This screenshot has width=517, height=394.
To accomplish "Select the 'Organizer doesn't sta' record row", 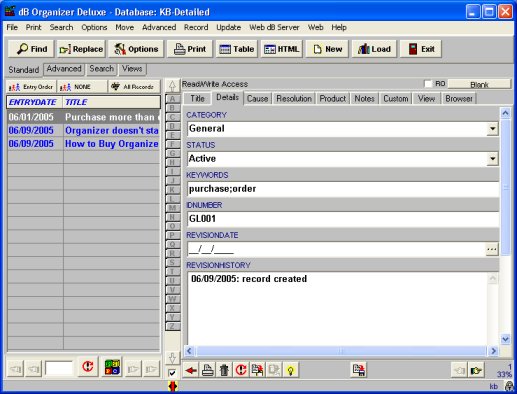I will [83, 130].
